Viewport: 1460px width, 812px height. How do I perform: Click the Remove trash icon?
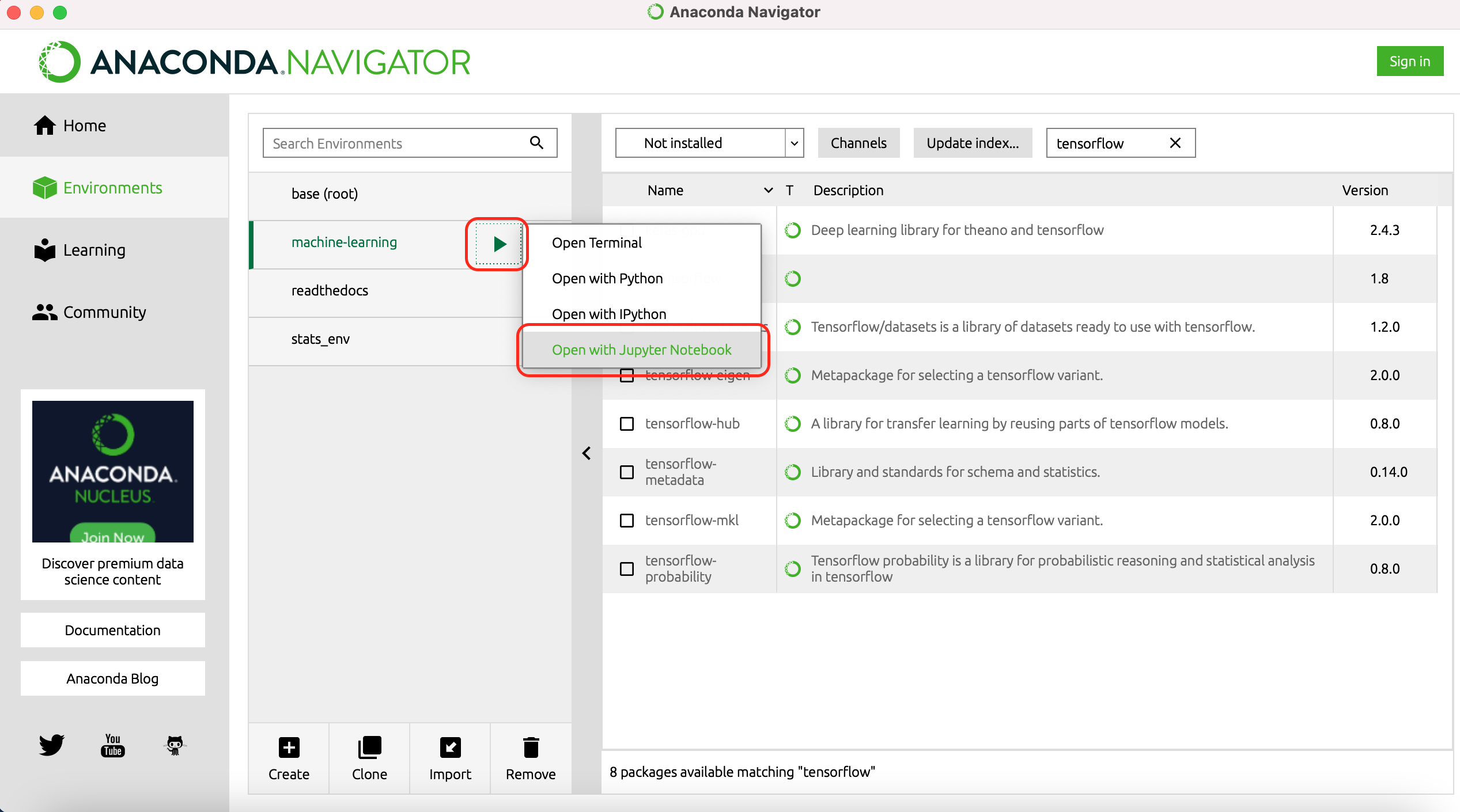pyautogui.click(x=531, y=748)
